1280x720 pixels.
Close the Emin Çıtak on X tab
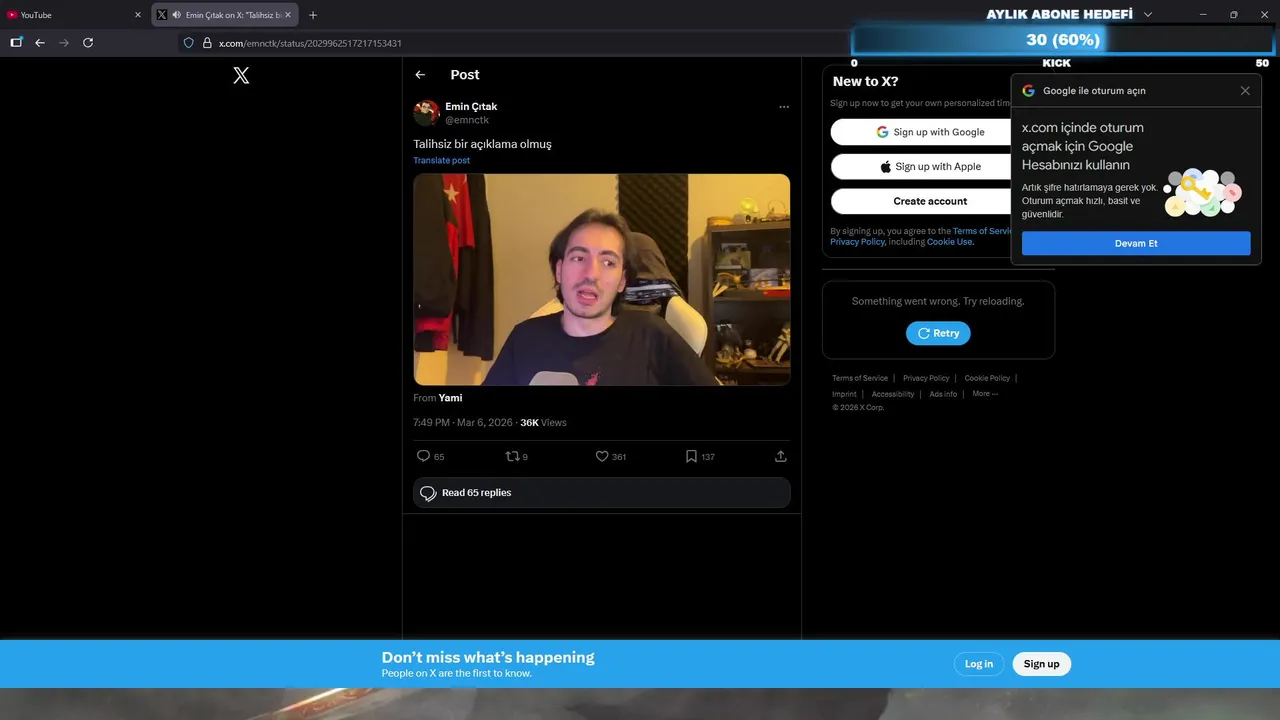pos(288,15)
